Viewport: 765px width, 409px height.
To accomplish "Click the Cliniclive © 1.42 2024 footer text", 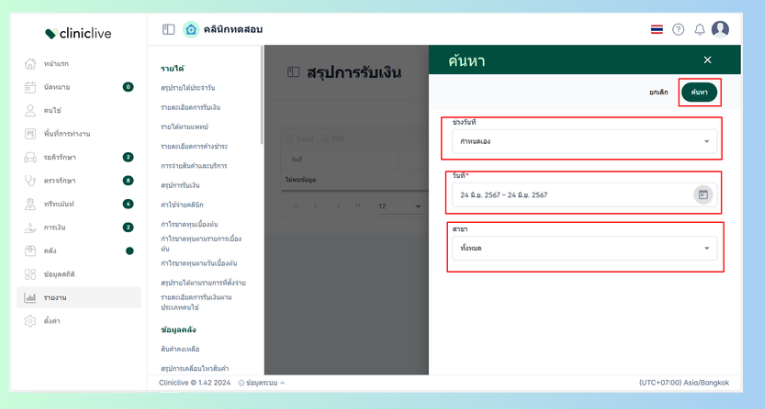I will (x=195, y=383).
